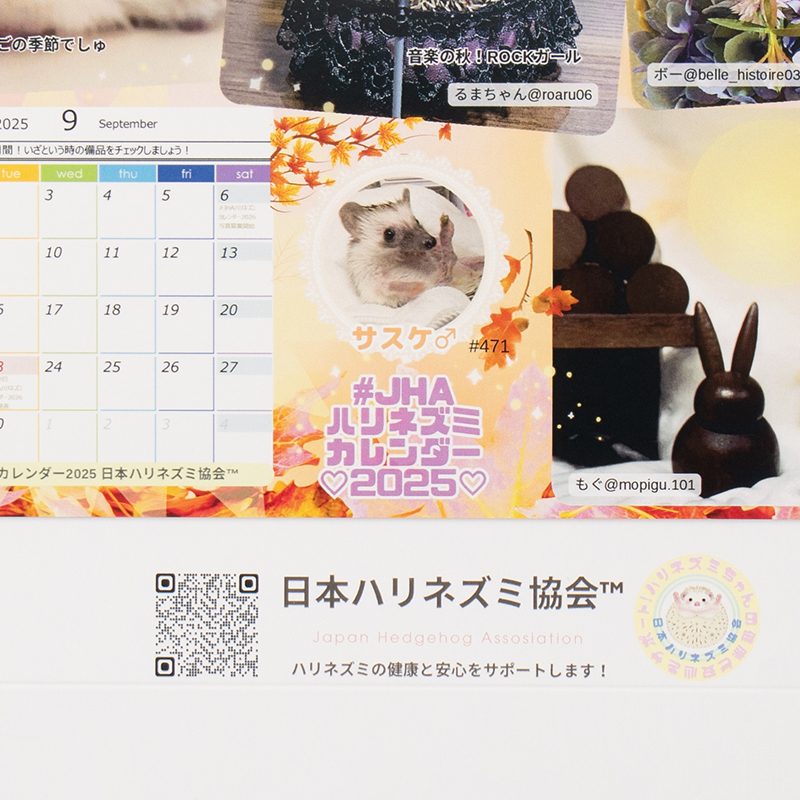Click the date 6 cell

point(244,211)
